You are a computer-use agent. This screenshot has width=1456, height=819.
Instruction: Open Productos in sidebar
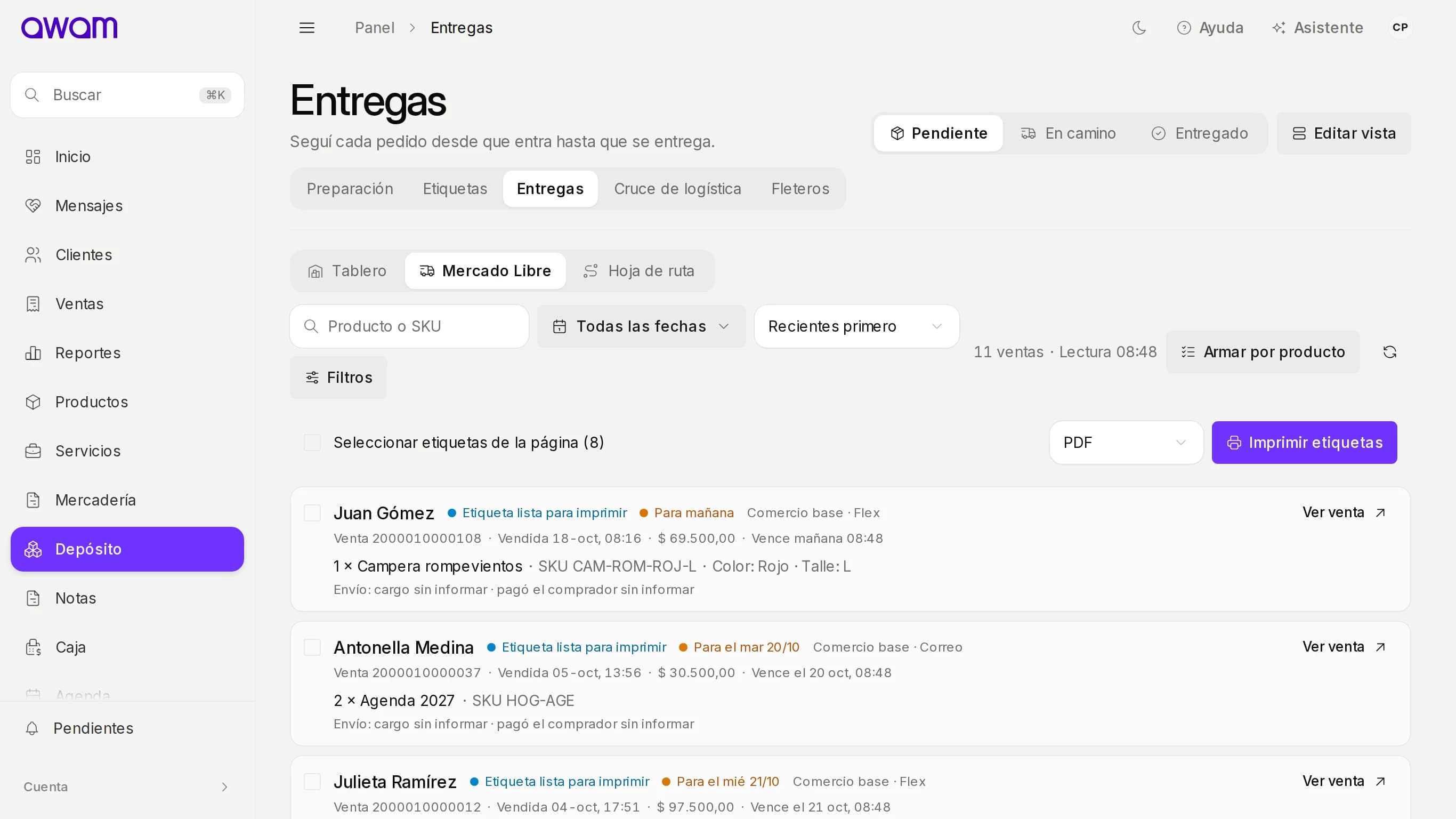click(x=127, y=402)
